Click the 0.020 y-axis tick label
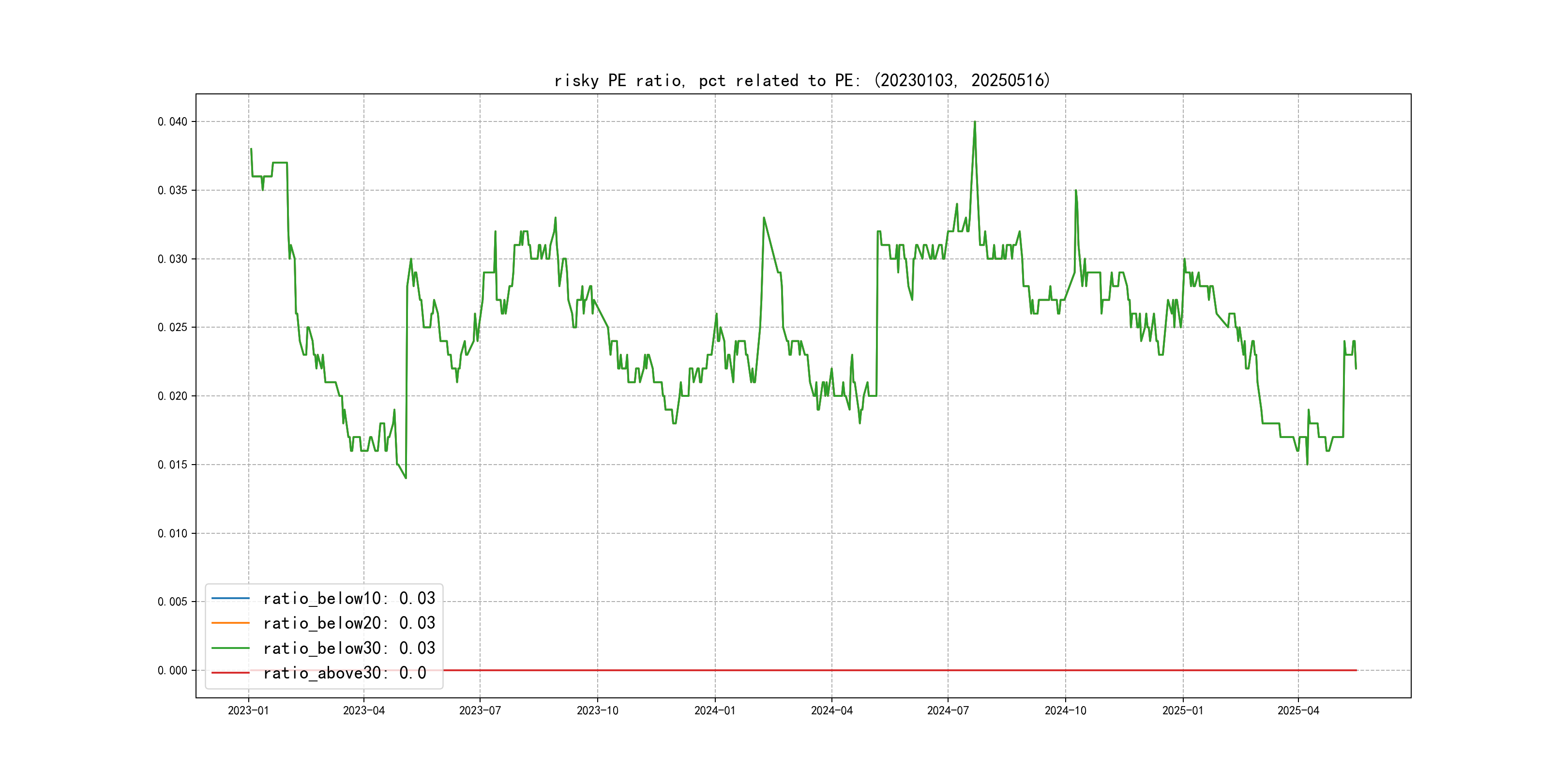The width and height of the screenshot is (1568, 784). pos(172,396)
